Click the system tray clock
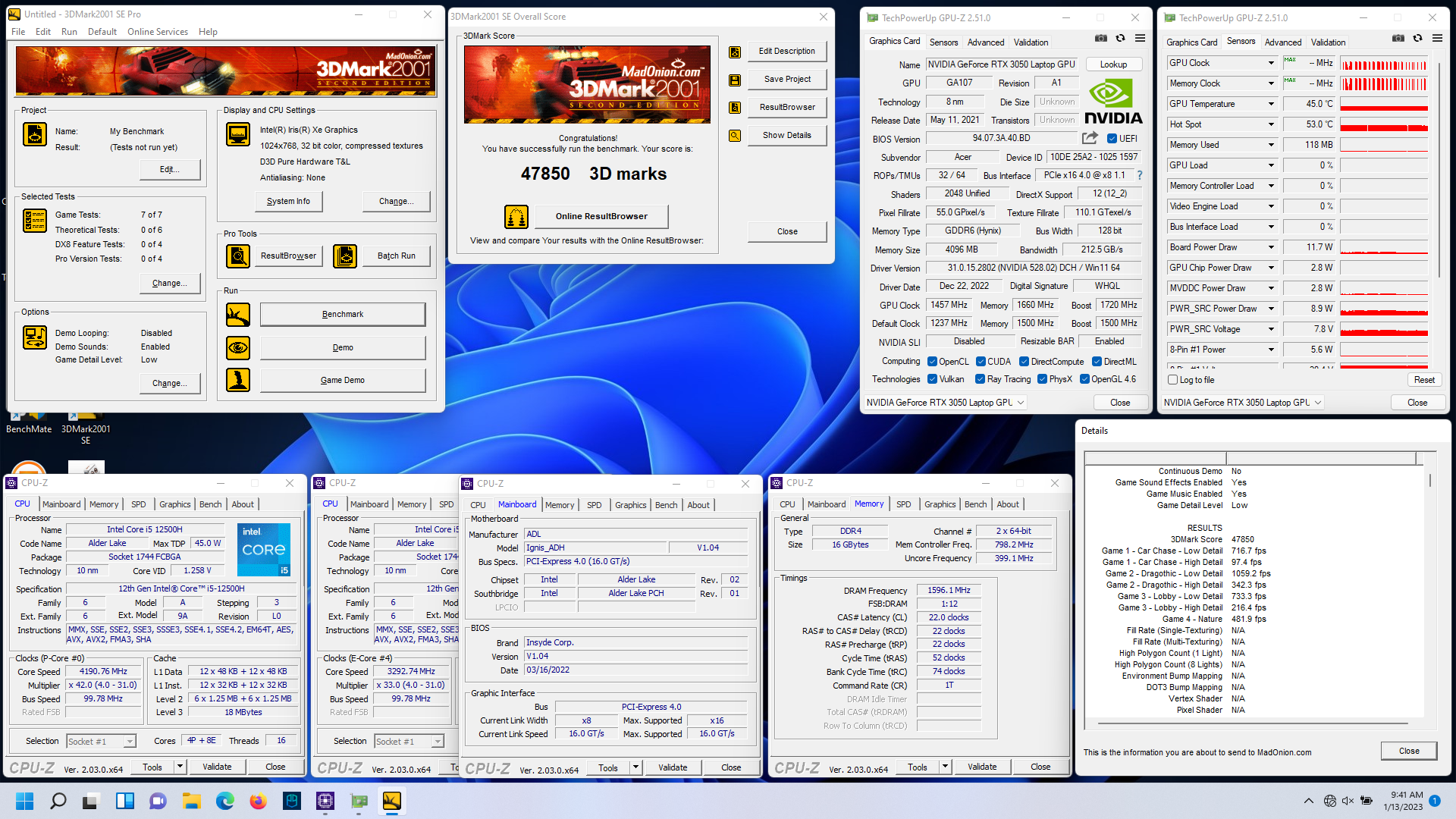The height and width of the screenshot is (819, 1456). pos(1403,801)
